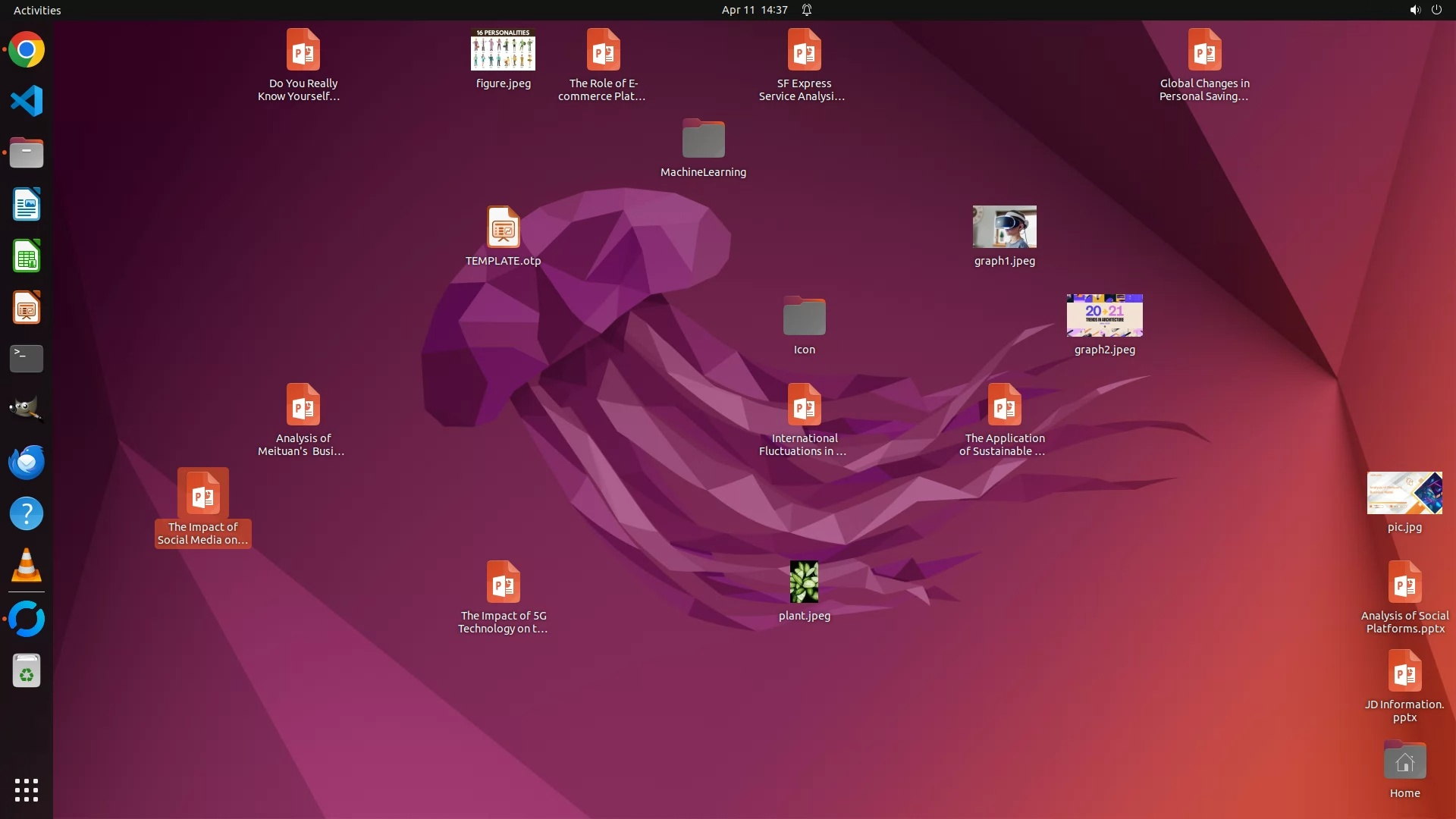Select the TEMPLATE.otp file on desktop
The width and height of the screenshot is (1456, 819).
tap(503, 227)
